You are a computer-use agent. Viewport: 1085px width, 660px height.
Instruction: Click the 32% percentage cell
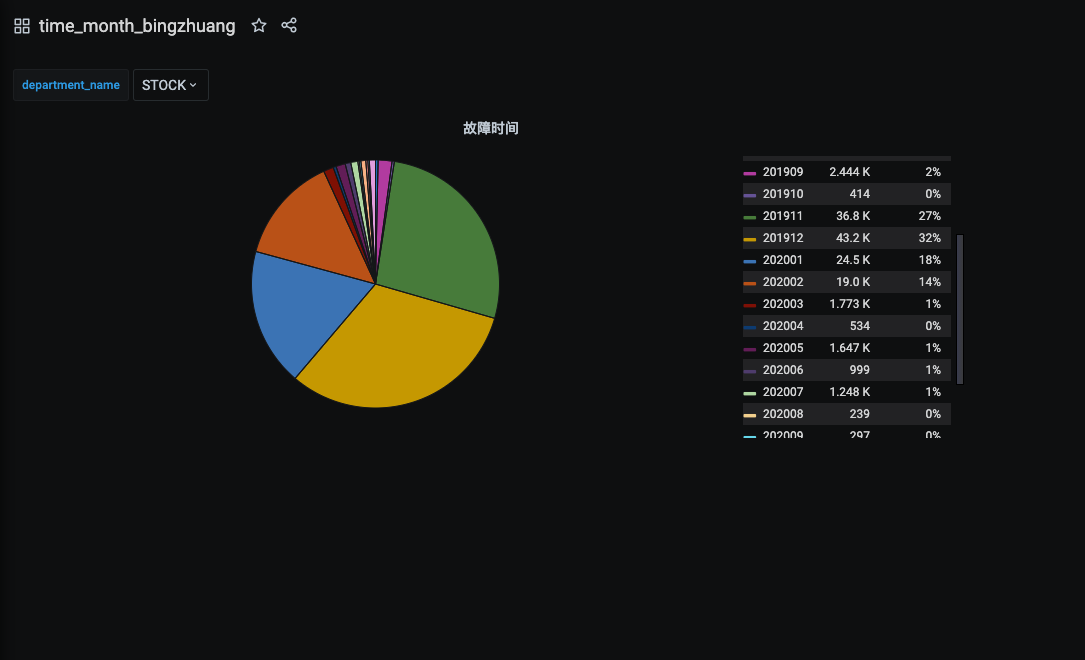(x=929, y=238)
